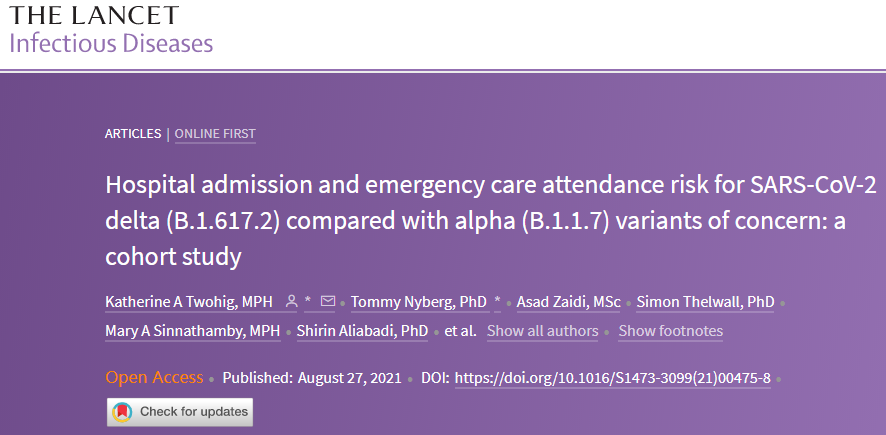Click the Open Access label

[x=154, y=378]
